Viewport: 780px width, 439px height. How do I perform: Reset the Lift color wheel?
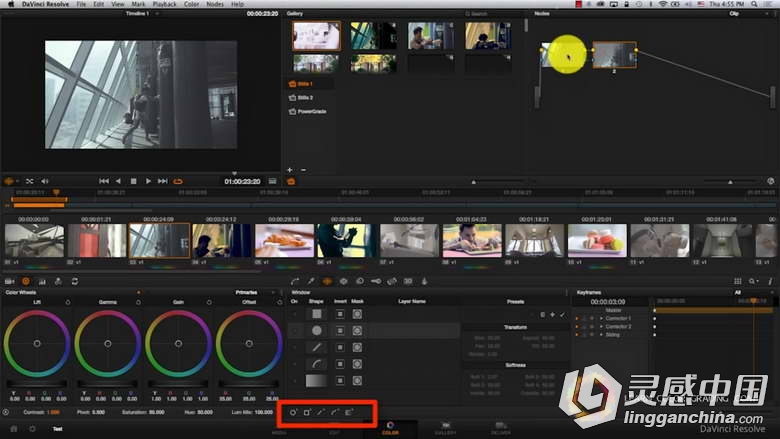point(68,302)
